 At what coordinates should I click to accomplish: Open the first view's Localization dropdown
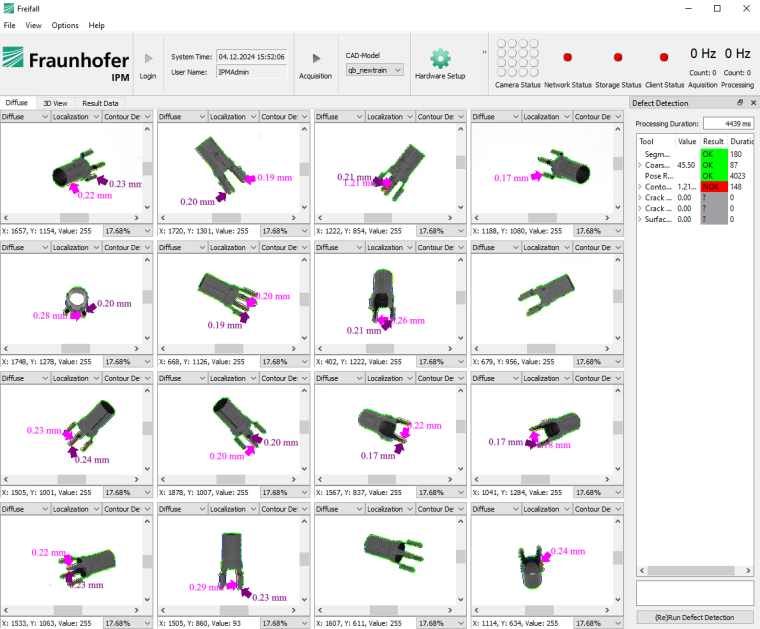[74, 117]
